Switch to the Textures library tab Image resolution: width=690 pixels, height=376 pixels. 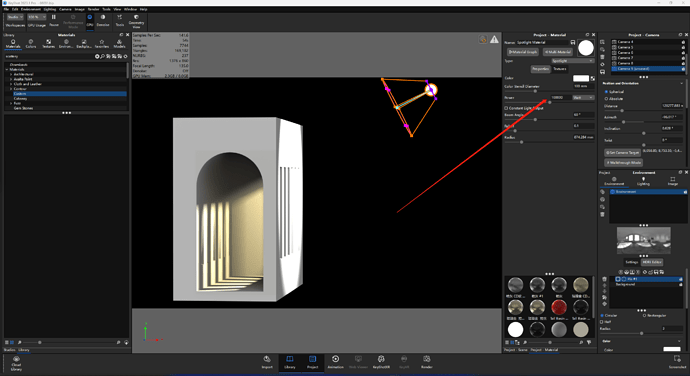[48, 43]
